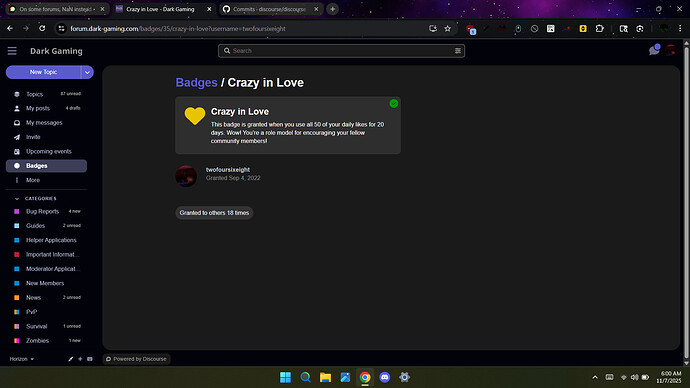Open File Explorer from the taskbar
The width and height of the screenshot is (690, 388).
[325, 377]
